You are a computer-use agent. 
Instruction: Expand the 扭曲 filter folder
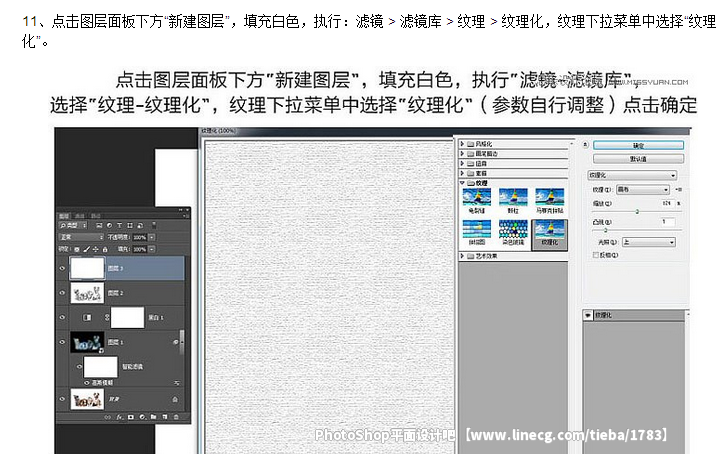[x=462, y=163]
